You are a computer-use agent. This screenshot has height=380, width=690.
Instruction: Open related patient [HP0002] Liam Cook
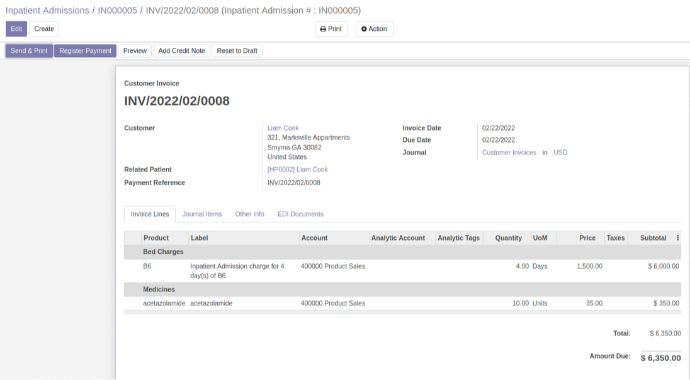click(x=297, y=169)
